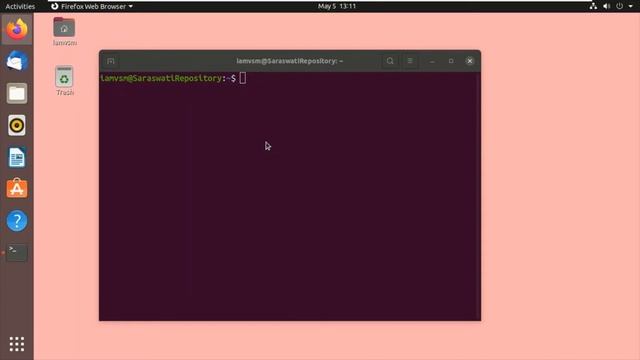This screenshot has width=640, height=360.
Task: Open the clock showing May 5 13:11
Action: pos(337,6)
